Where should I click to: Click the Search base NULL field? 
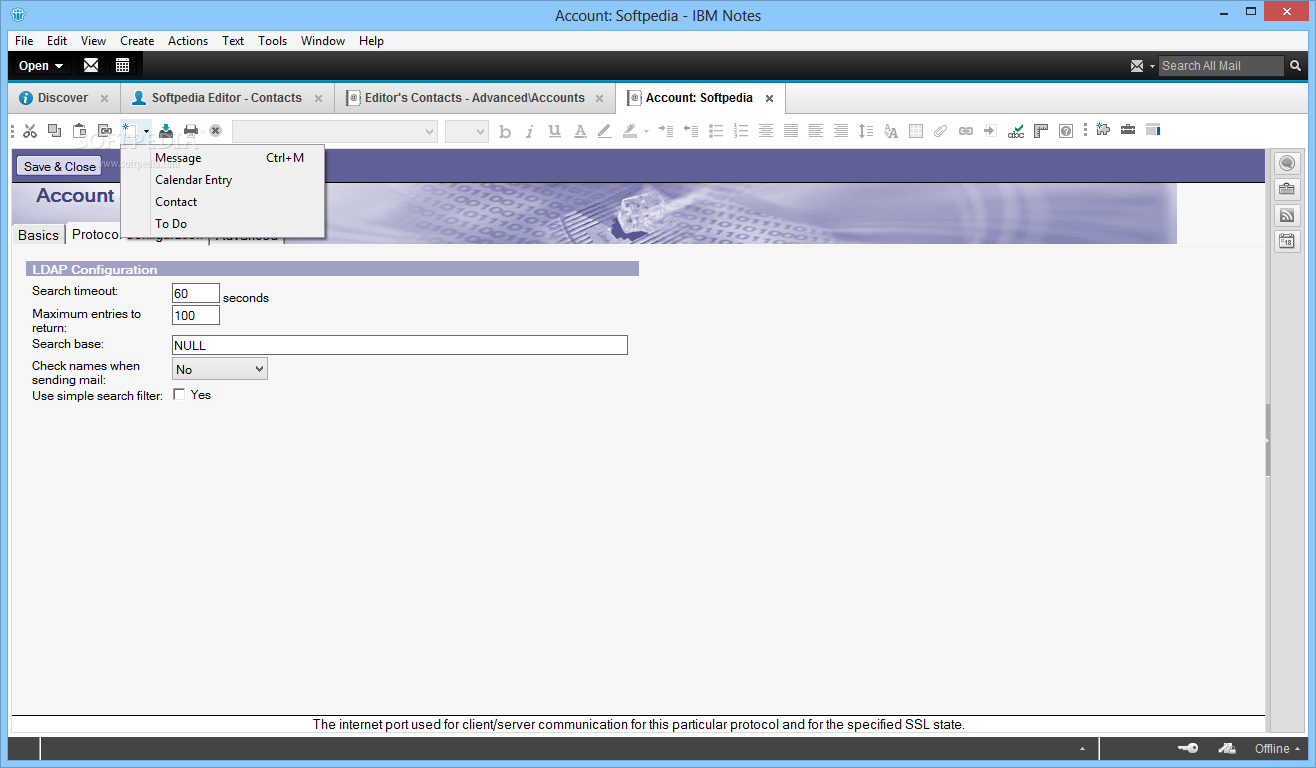(x=400, y=345)
